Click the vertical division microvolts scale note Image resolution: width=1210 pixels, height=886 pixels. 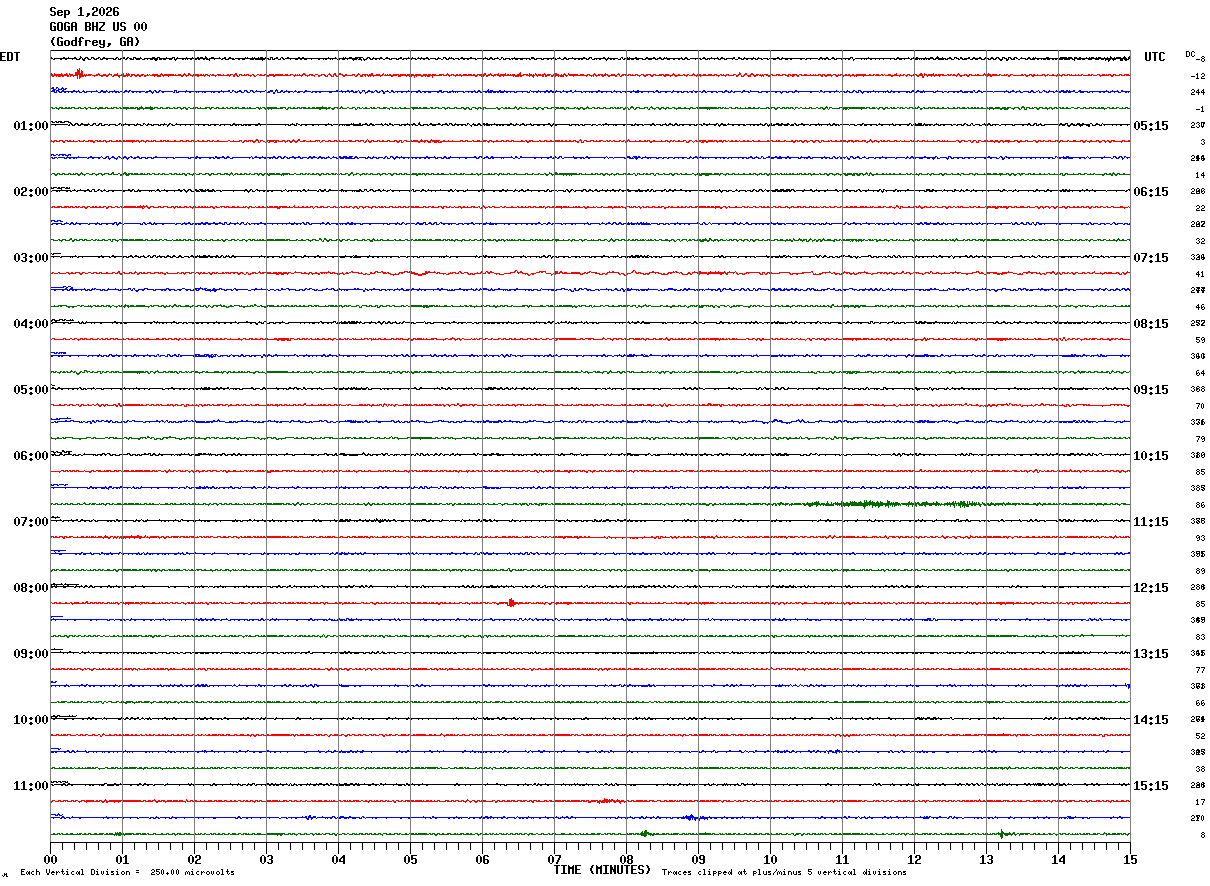[127, 873]
